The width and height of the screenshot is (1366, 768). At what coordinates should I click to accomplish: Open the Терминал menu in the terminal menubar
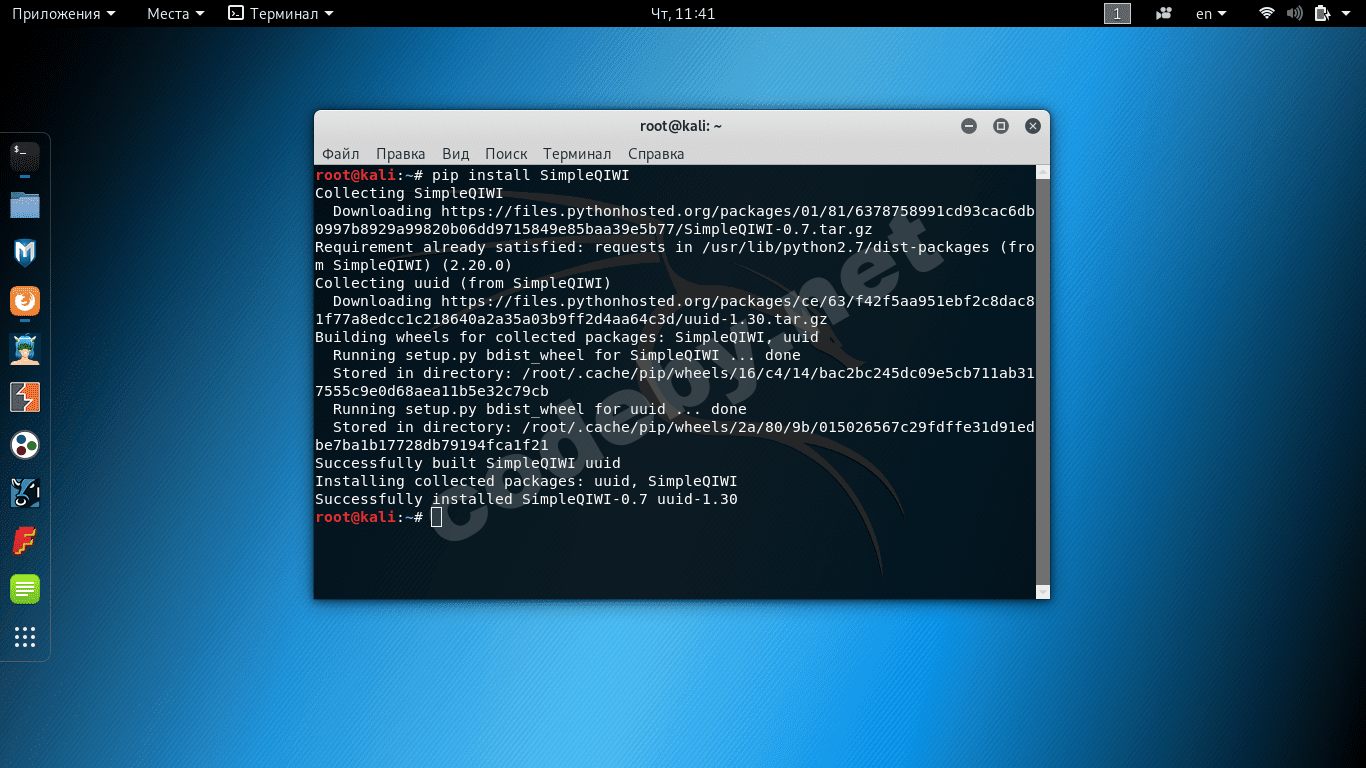coord(577,154)
